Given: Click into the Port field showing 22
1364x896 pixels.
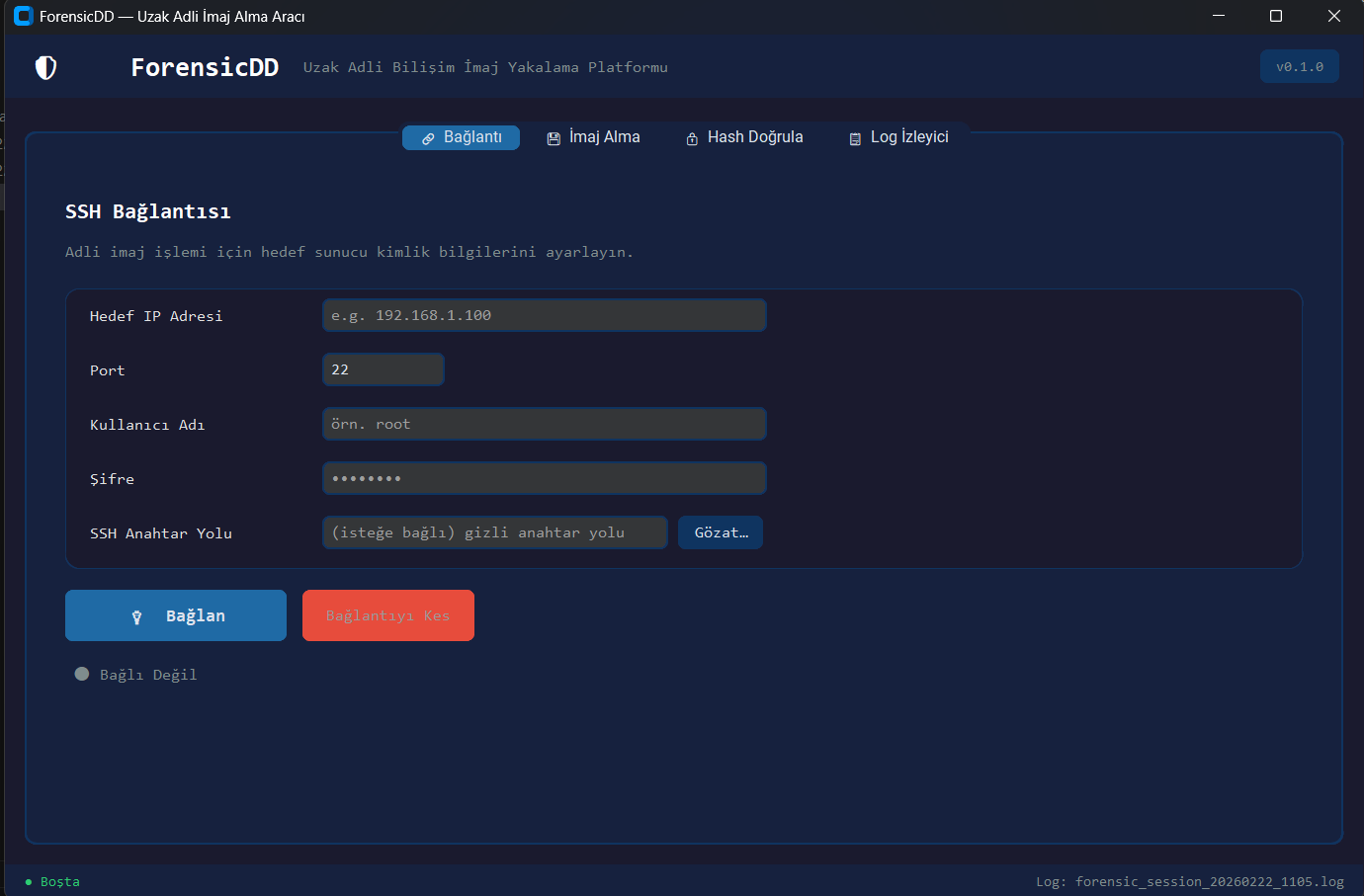Looking at the screenshot, I should pyautogui.click(x=384, y=369).
